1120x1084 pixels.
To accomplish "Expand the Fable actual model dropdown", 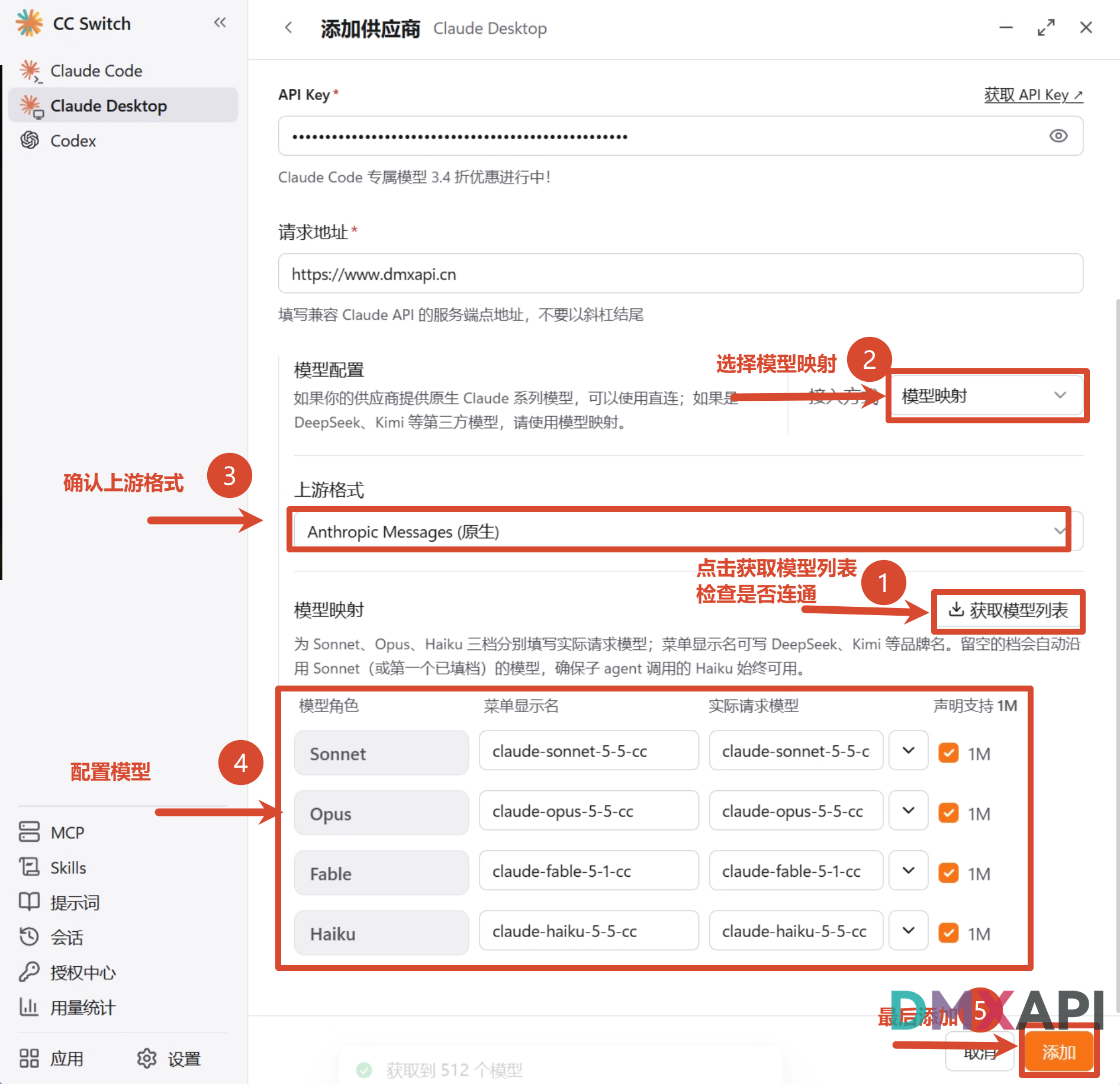I will click(909, 871).
